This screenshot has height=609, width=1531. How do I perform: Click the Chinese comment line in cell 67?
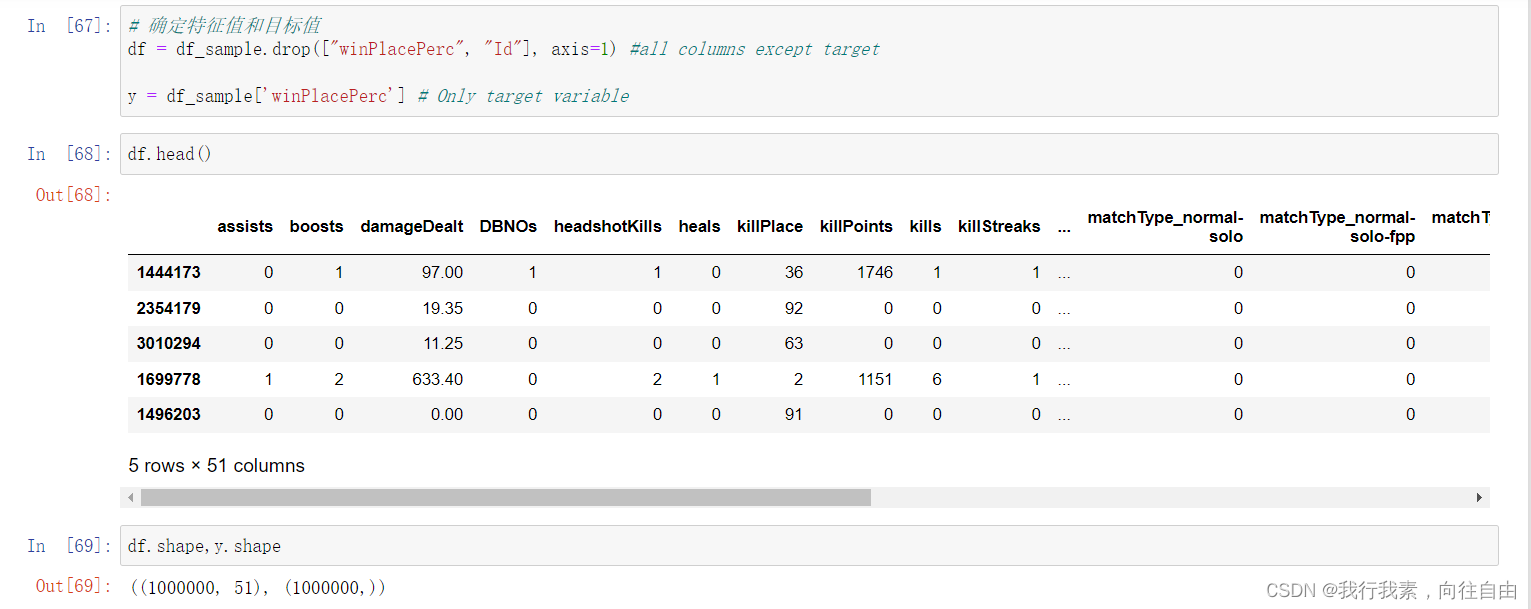tap(225, 26)
